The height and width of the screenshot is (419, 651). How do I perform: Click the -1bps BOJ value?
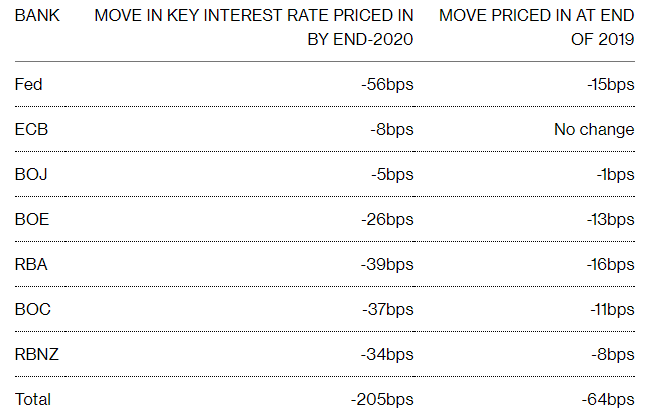(615, 175)
